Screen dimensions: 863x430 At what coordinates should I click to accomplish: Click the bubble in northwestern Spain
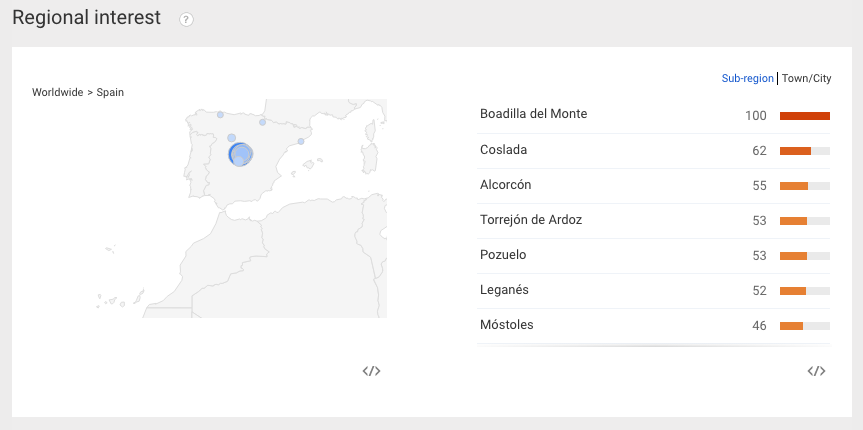point(220,115)
